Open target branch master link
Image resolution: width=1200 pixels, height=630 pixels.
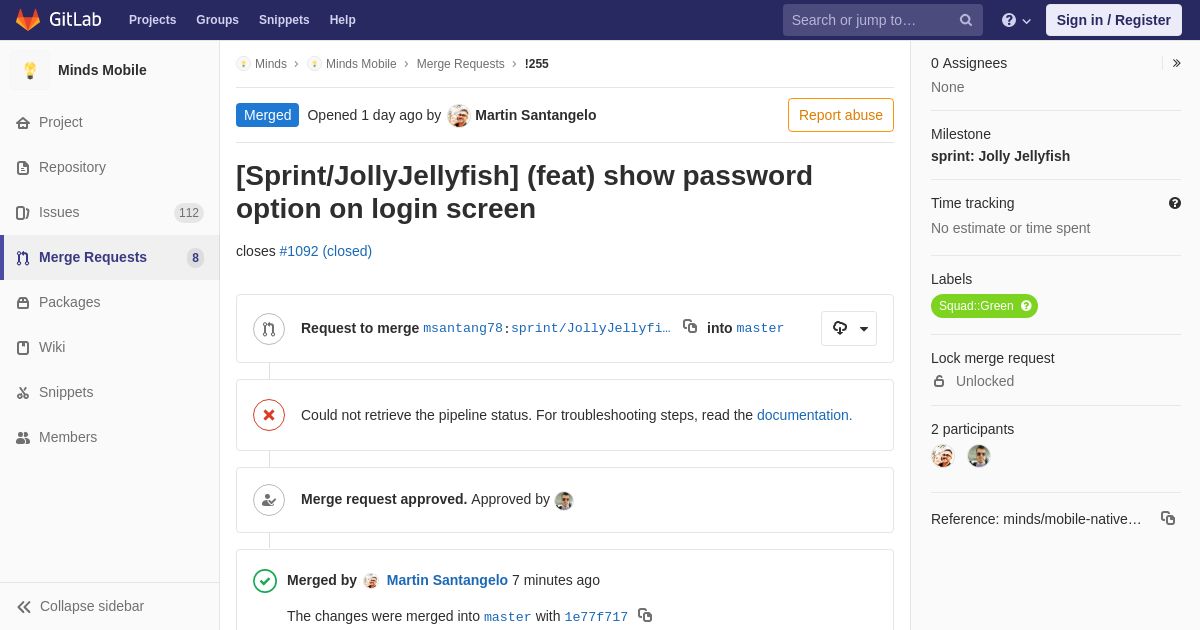760,328
